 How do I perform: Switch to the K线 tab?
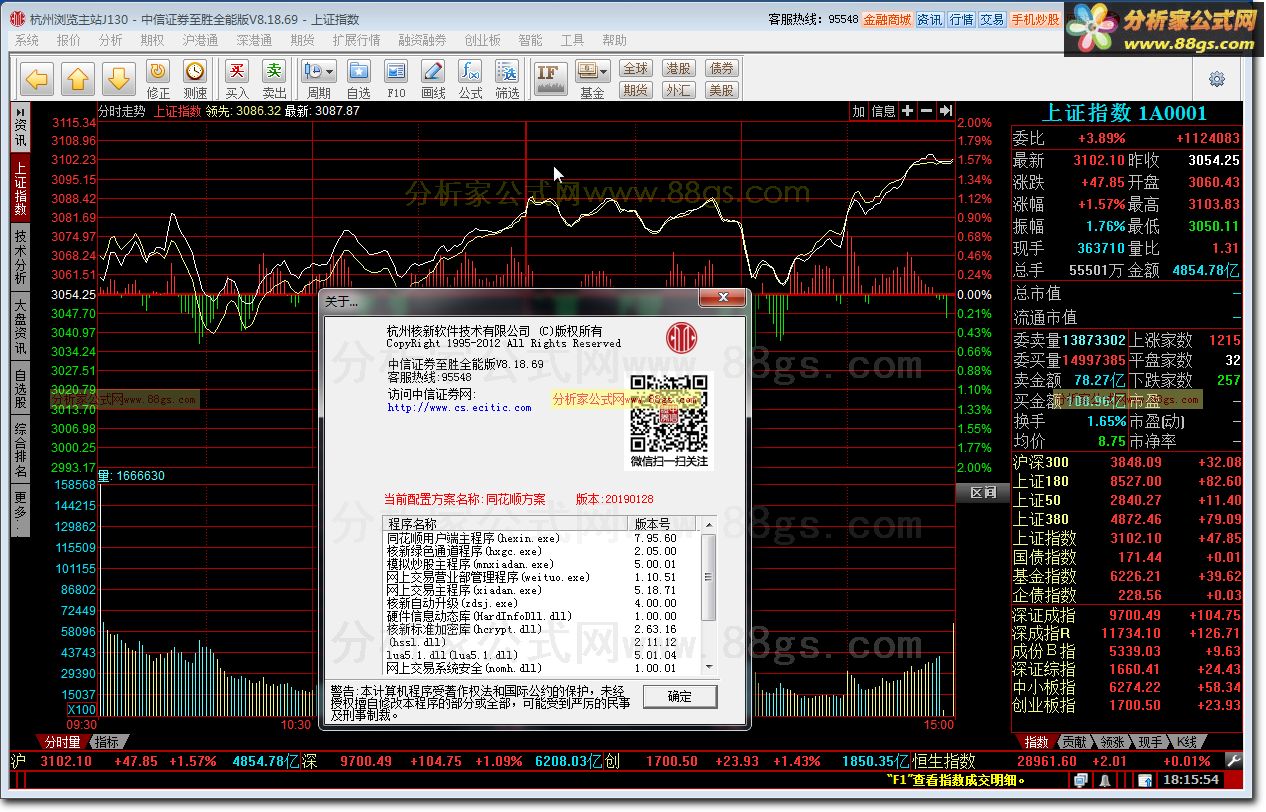point(1187,742)
